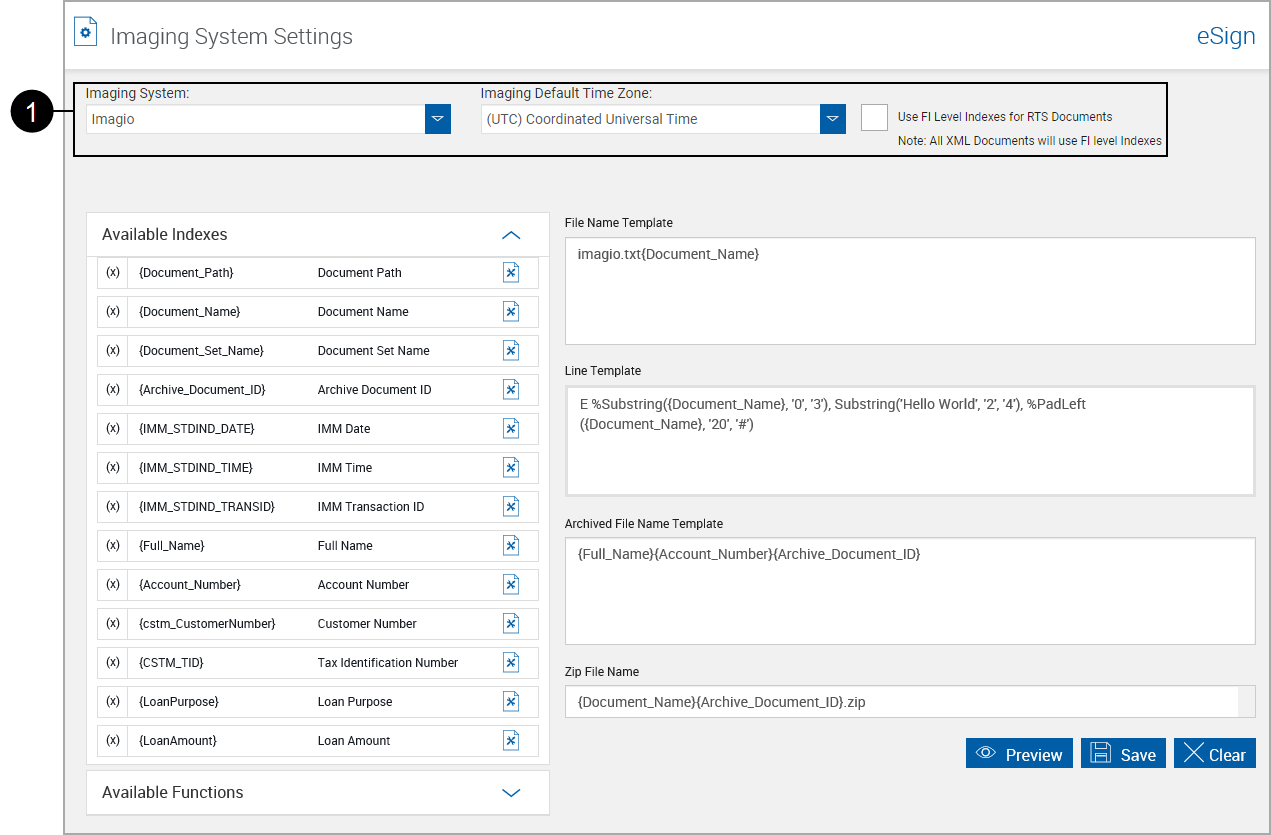This screenshot has height=835, width=1271.
Task: Expand the Available Functions section
Action: (511, 793)
